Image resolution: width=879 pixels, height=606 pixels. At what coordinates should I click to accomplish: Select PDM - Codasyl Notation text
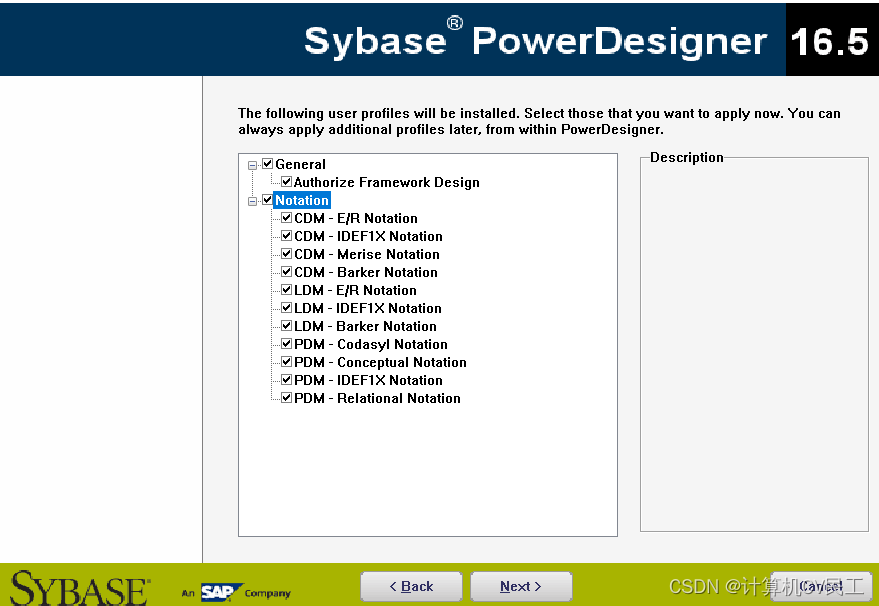pyautogui.click(x=371, y=344)
